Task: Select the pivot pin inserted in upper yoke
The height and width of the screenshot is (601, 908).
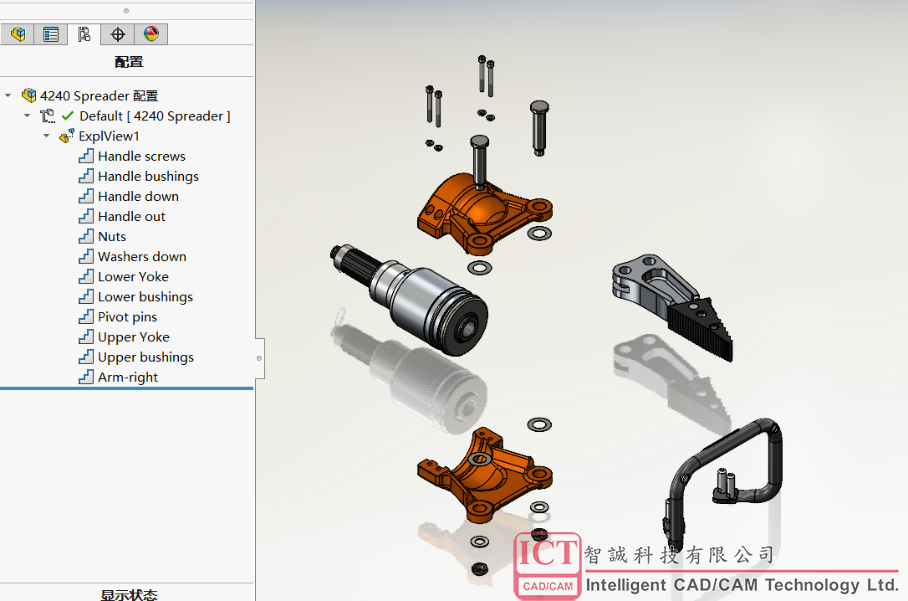Action: 479,162
